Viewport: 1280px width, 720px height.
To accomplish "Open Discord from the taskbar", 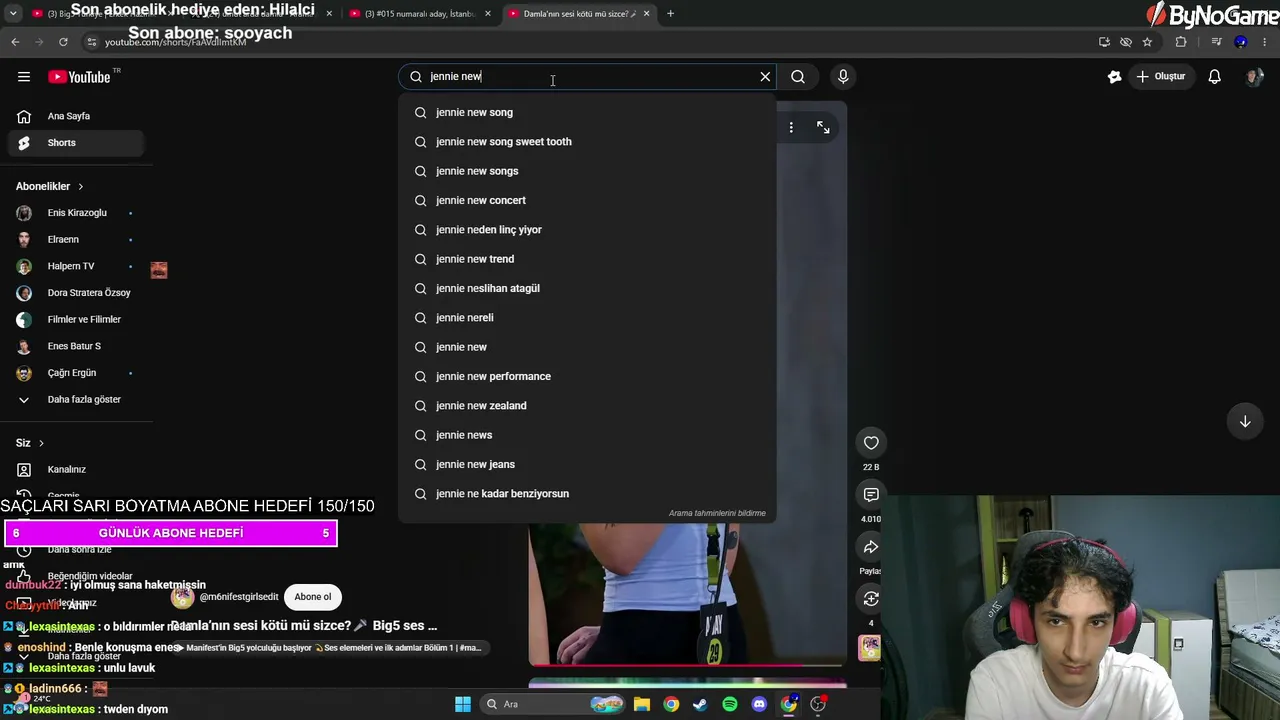I will (759, 704).
